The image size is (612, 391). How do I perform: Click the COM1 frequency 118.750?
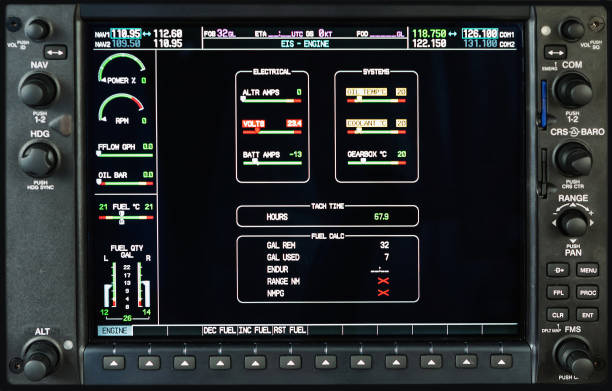point(429,34)
